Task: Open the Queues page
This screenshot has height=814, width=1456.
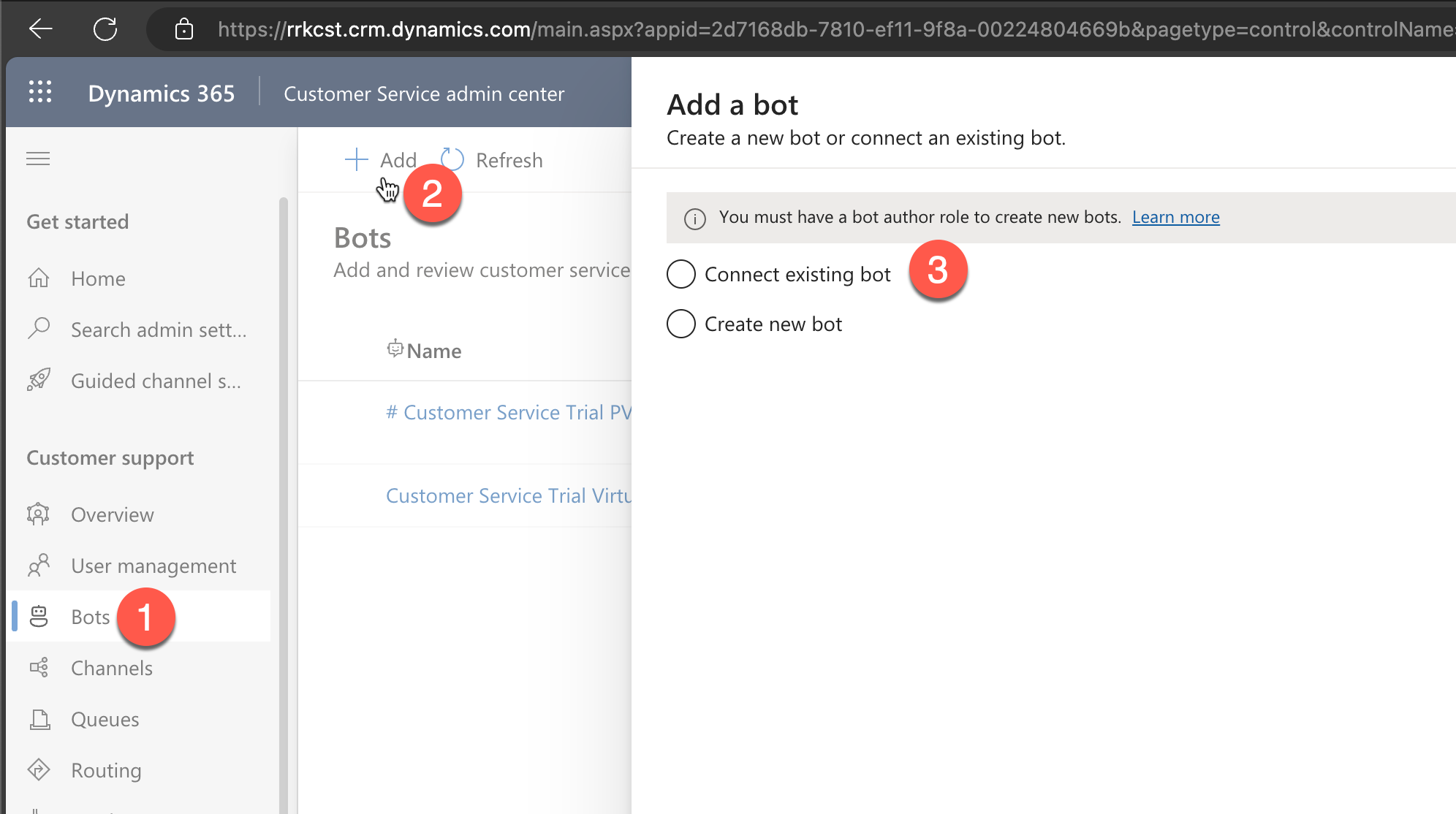Action: [105, 719]
